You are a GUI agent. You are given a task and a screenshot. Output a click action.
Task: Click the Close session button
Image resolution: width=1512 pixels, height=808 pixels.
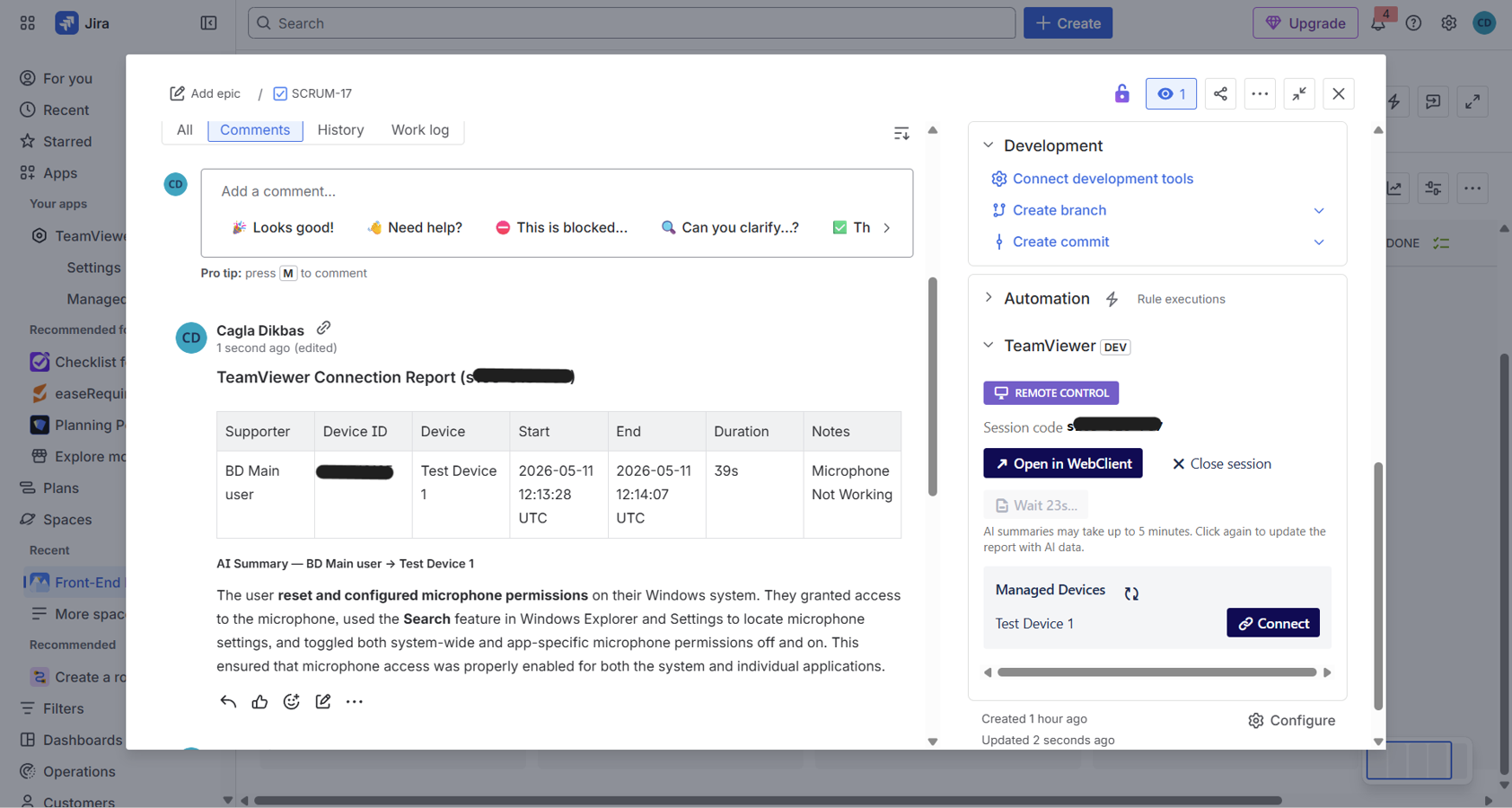tap(1221, 463)
